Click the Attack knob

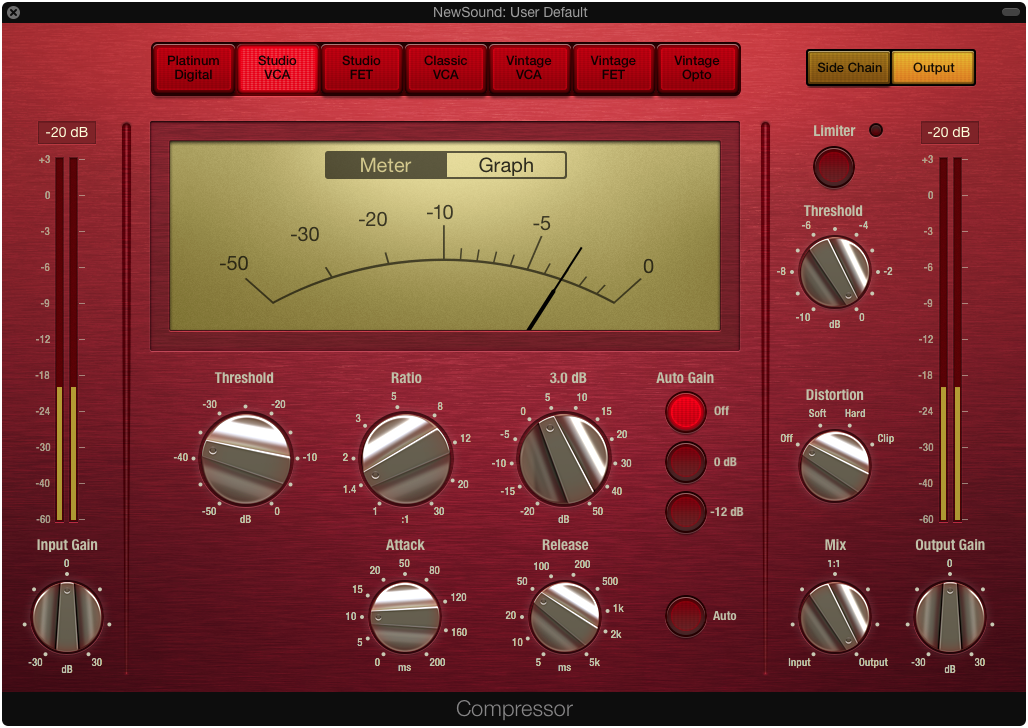point(405,618)
